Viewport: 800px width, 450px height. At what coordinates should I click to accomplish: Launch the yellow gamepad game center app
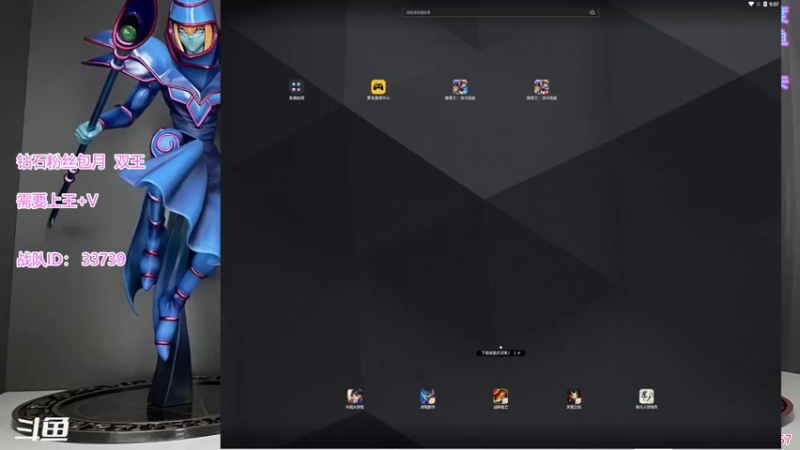point(378,87)
